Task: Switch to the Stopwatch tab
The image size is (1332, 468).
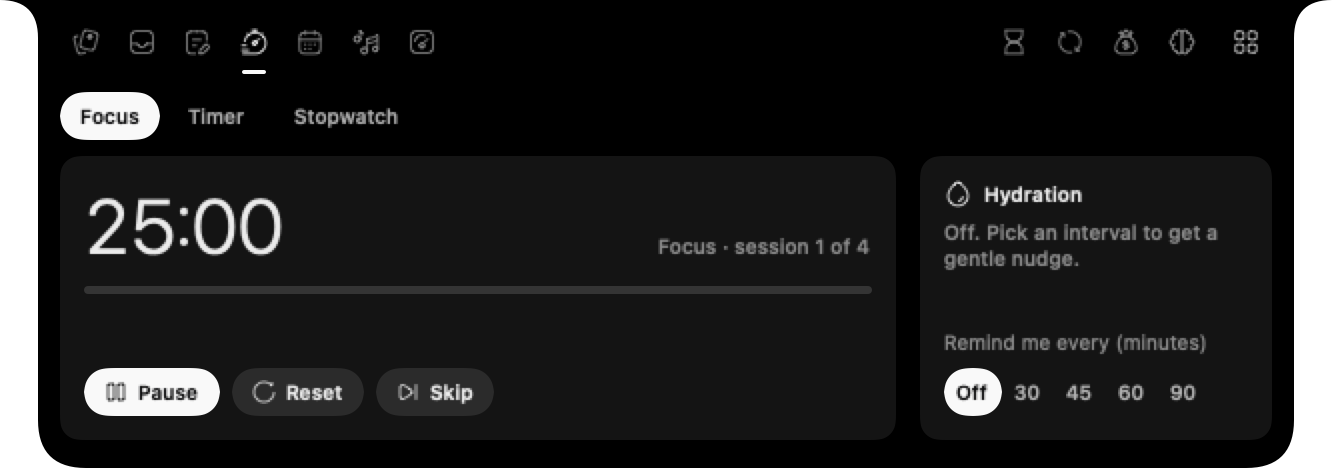Action: tap(346, 117)
